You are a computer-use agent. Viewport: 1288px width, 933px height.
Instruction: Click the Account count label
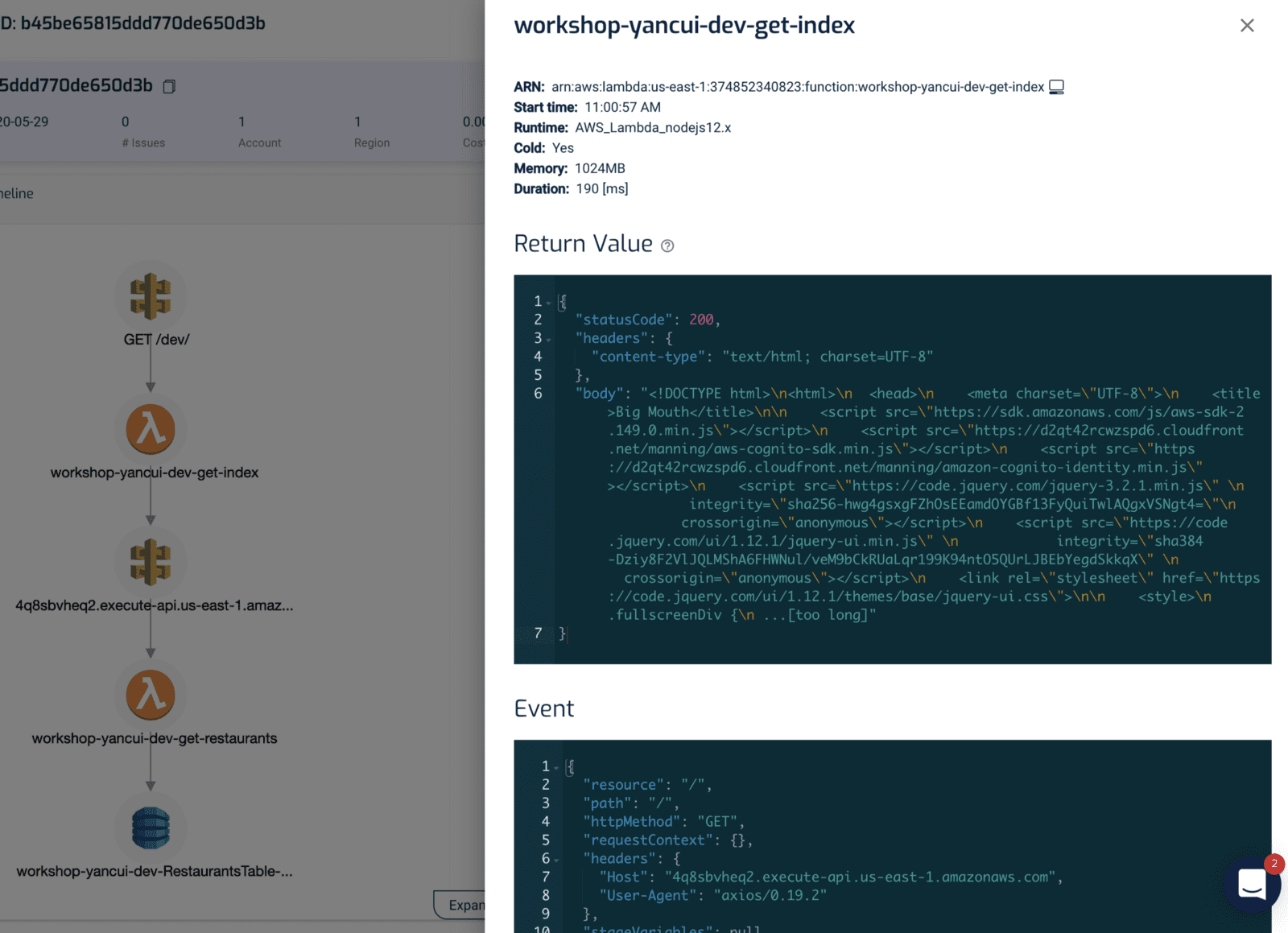click(x=259, y=142)
